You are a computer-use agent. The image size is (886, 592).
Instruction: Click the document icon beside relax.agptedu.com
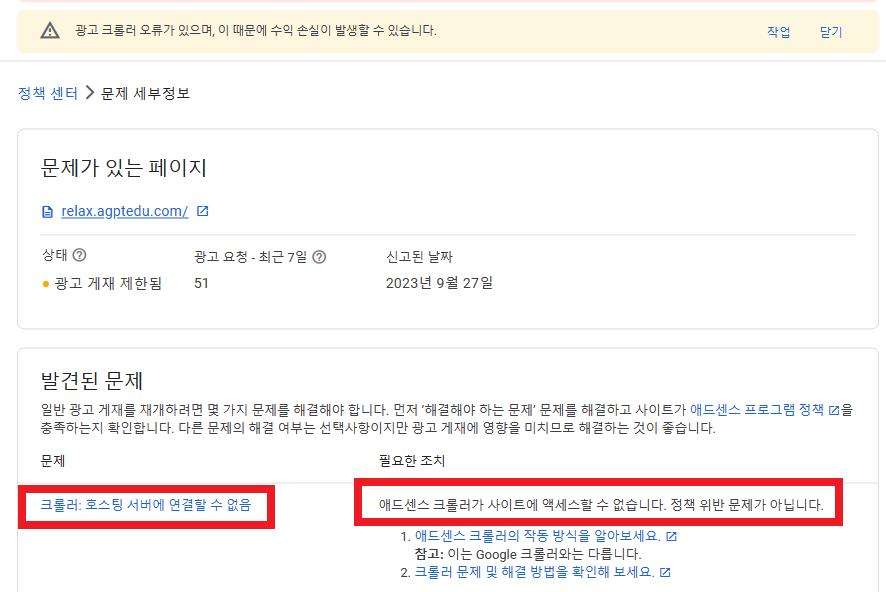point(45,210)
